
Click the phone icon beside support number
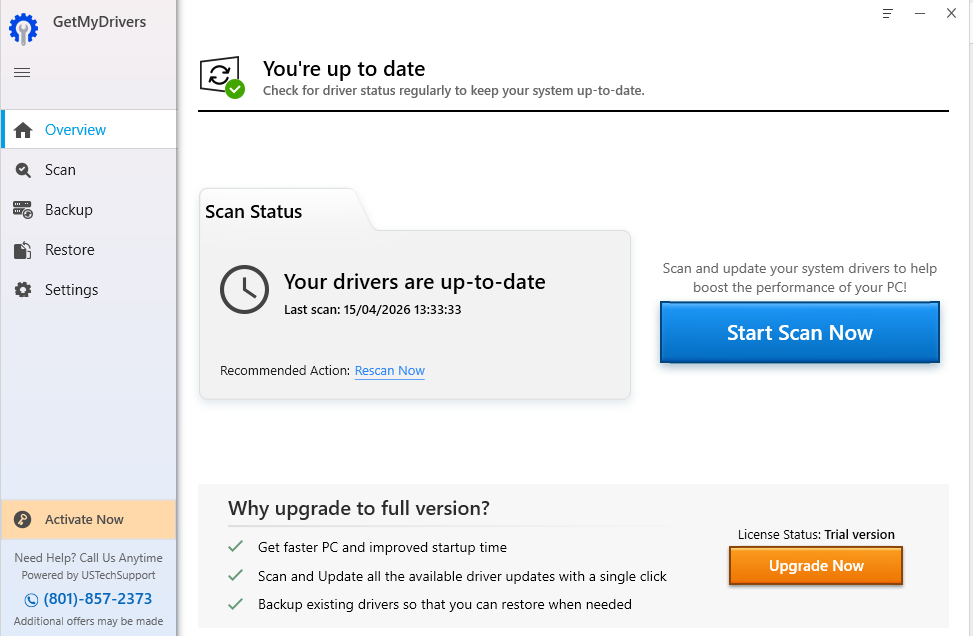[31, 600]
